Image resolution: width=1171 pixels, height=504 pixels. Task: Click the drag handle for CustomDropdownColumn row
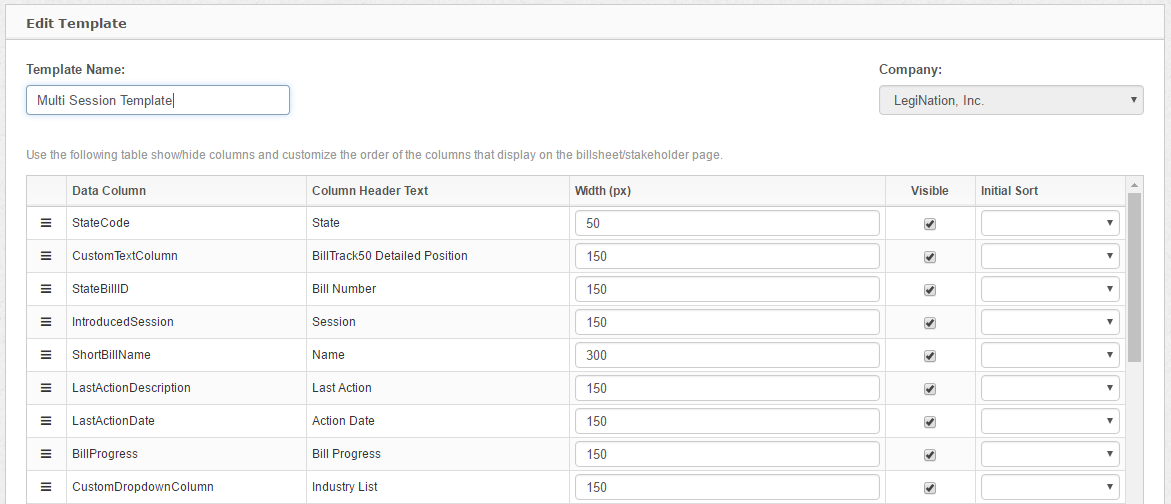pyautogui.click(x=46, y=487)
